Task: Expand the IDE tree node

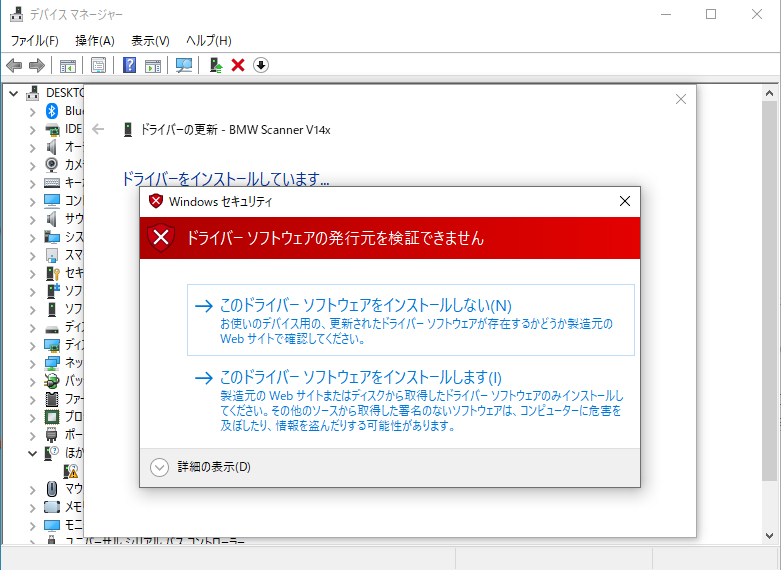Action: 32,130
